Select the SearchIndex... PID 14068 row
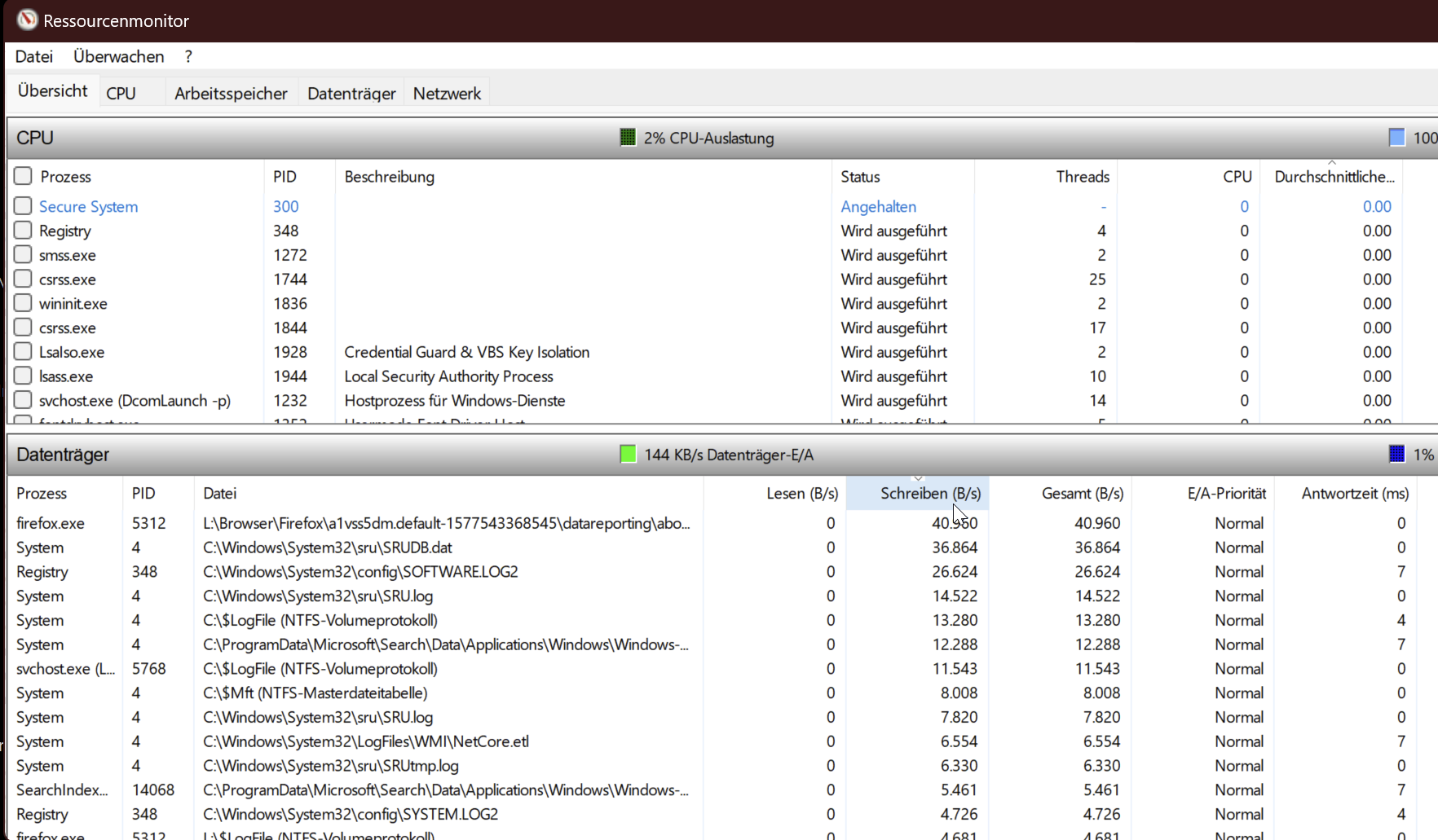This screenshot has width=1438, height=840. pyautogui.click(x=712, y=789)
